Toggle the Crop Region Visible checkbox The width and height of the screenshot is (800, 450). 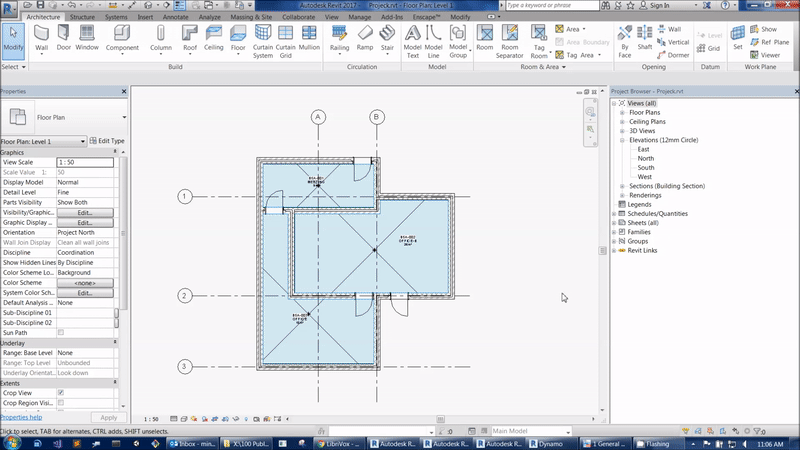61,403
